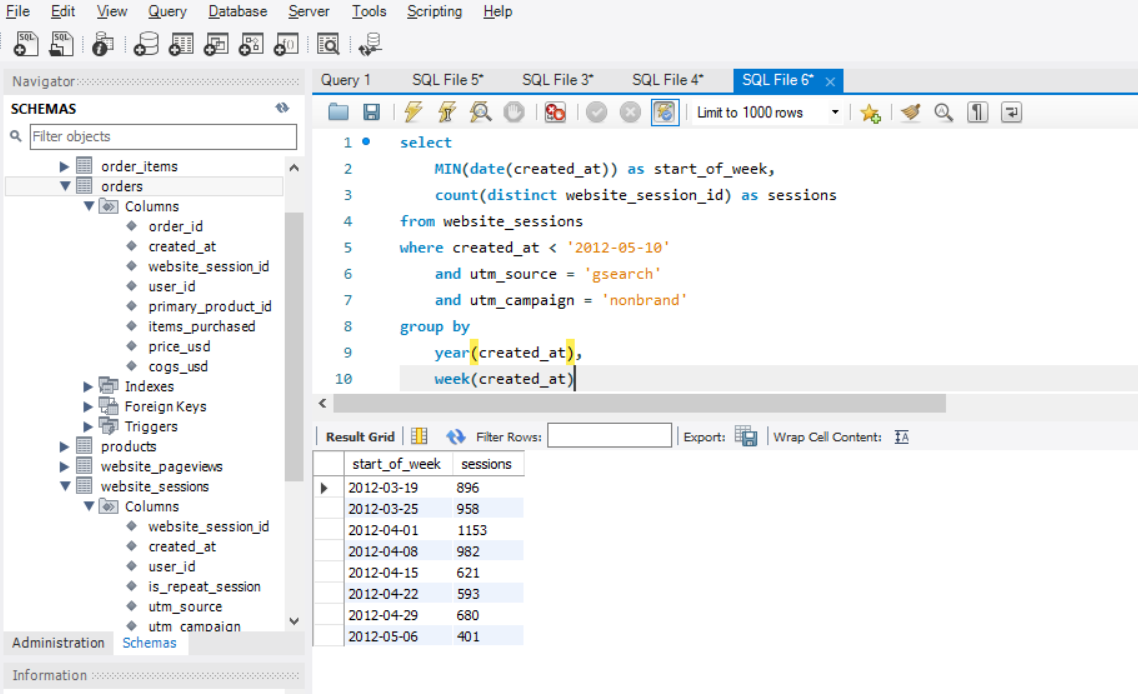Open the Scripting menu
Image resolution: width=1138 pixels, height=694 pixels.
click(x=434, y=12)
